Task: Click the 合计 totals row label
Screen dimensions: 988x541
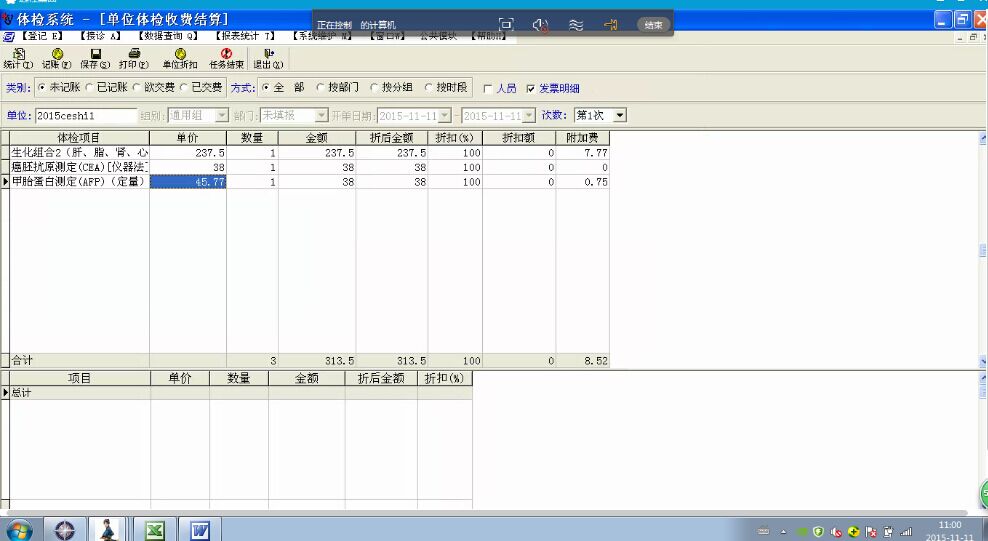Action: click(x=22, y=360)
